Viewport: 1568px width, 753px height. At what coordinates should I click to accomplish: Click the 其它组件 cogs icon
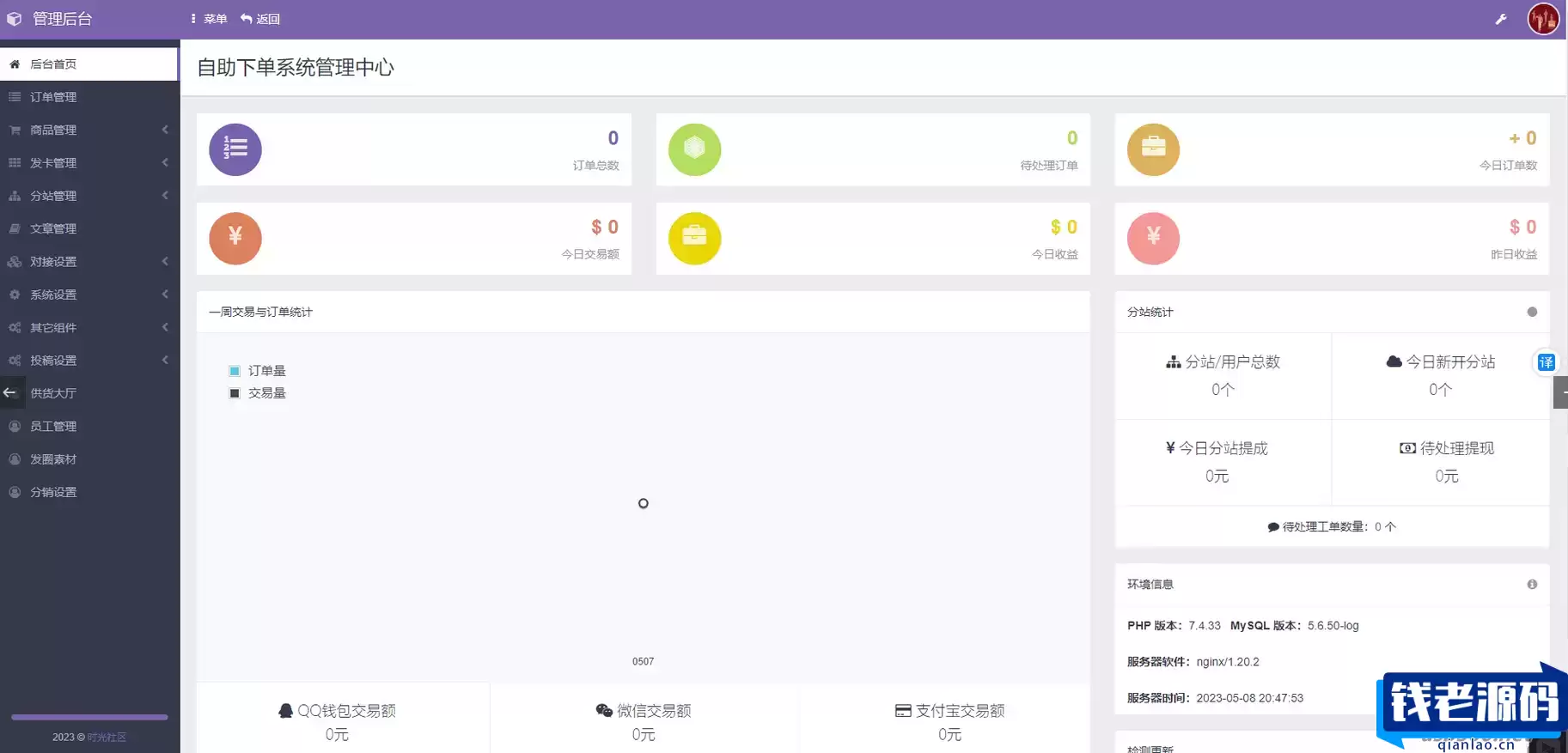[15, 327]
